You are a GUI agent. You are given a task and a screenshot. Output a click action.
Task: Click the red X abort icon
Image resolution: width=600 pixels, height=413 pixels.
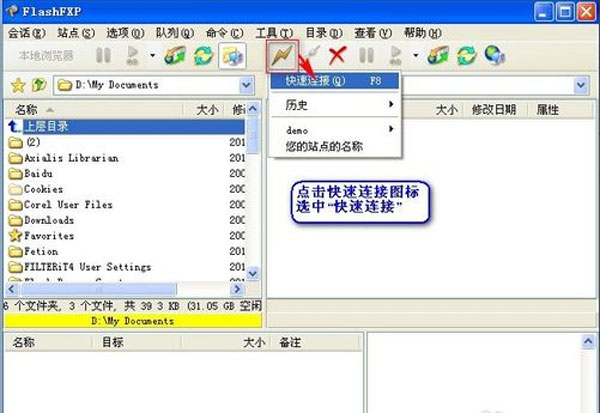pyautogui.click(x=338, y=56)
